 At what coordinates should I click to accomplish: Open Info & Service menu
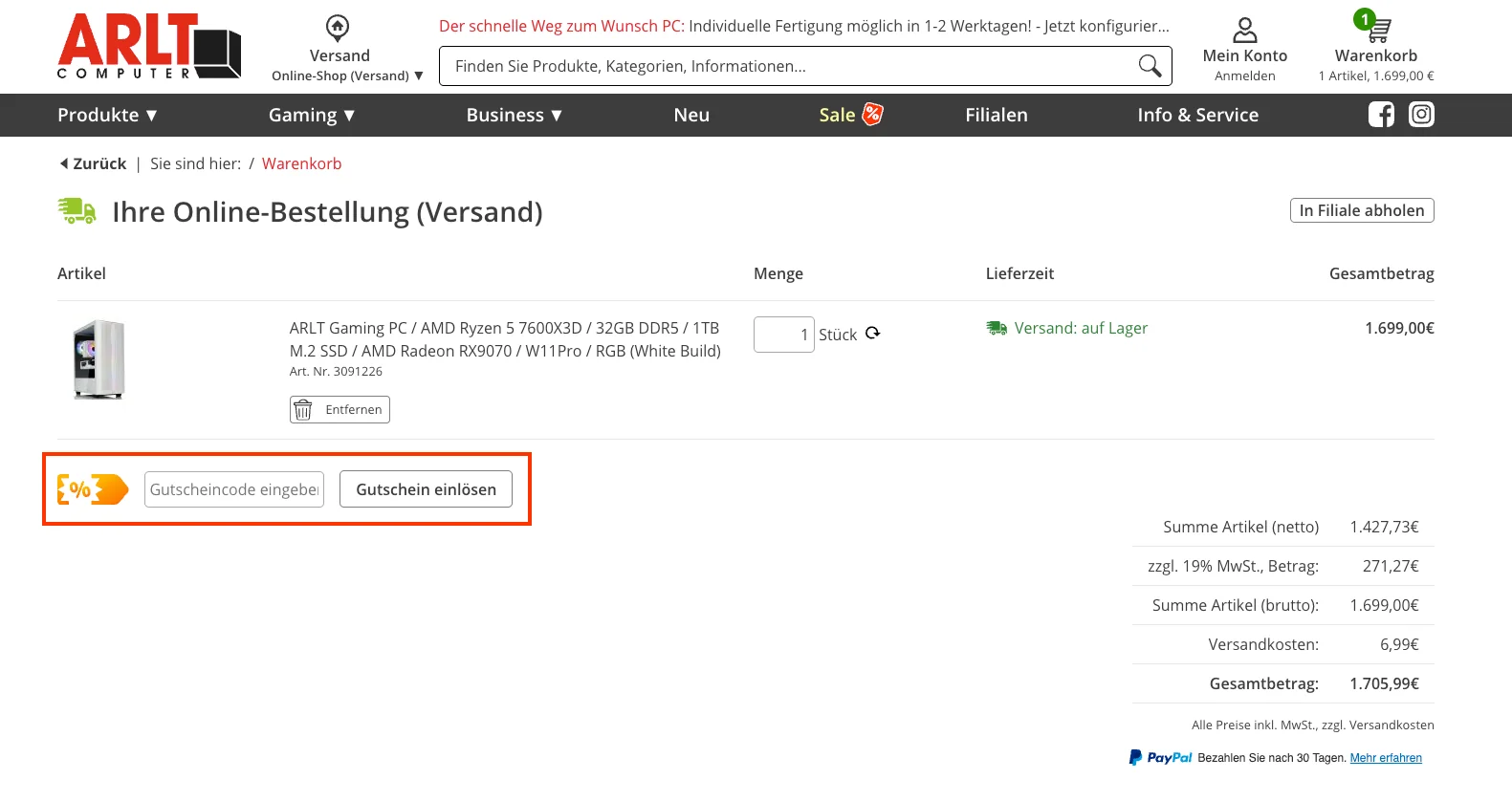1197,115
